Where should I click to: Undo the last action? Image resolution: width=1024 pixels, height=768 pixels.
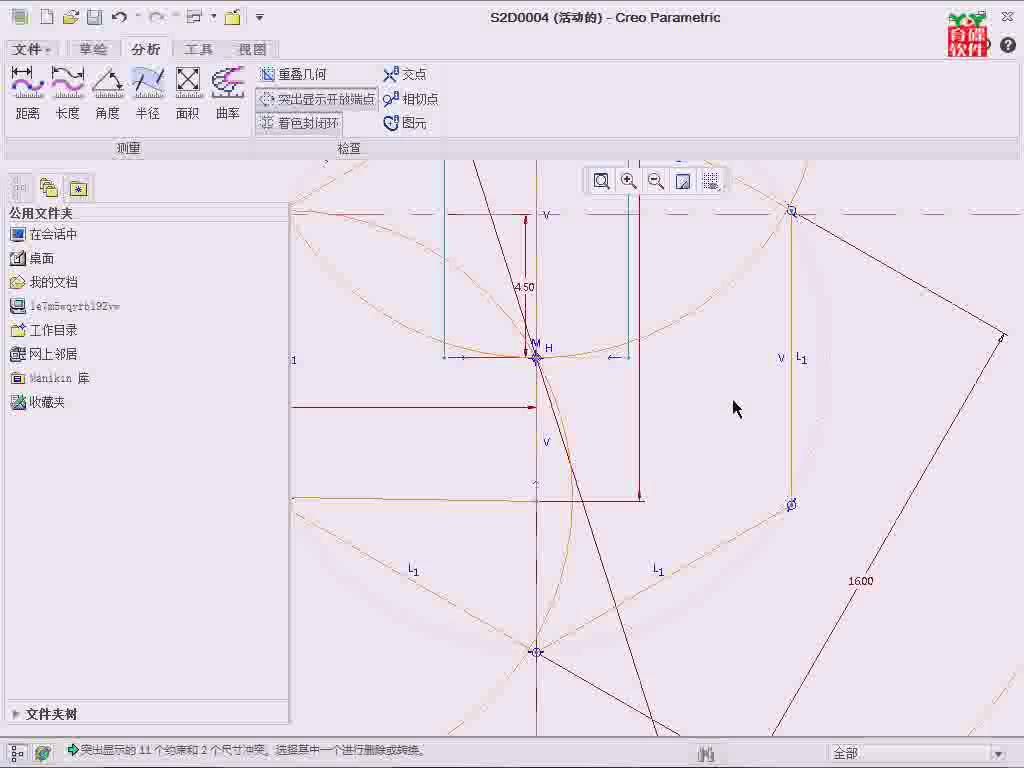click(x=119, y=17)
